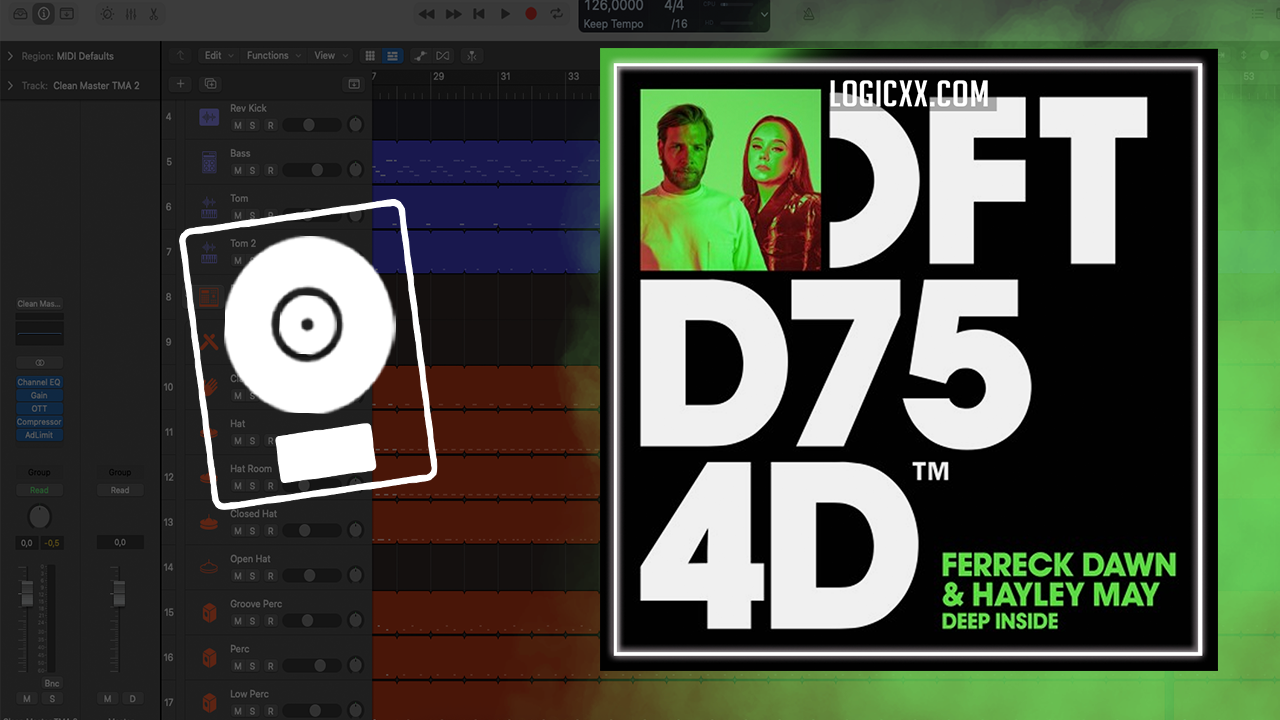Screen dimensions: 1280x720
Task: Click the 4/4 time signature display
Action: (x=674, y=6)
